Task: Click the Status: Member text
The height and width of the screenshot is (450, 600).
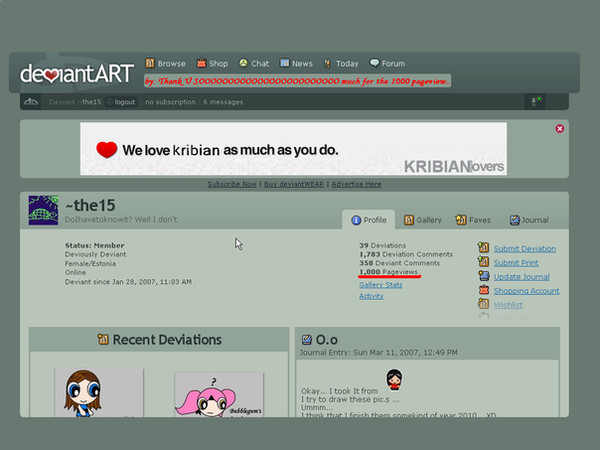Action: pyautogui.click(x=95, y=245)
